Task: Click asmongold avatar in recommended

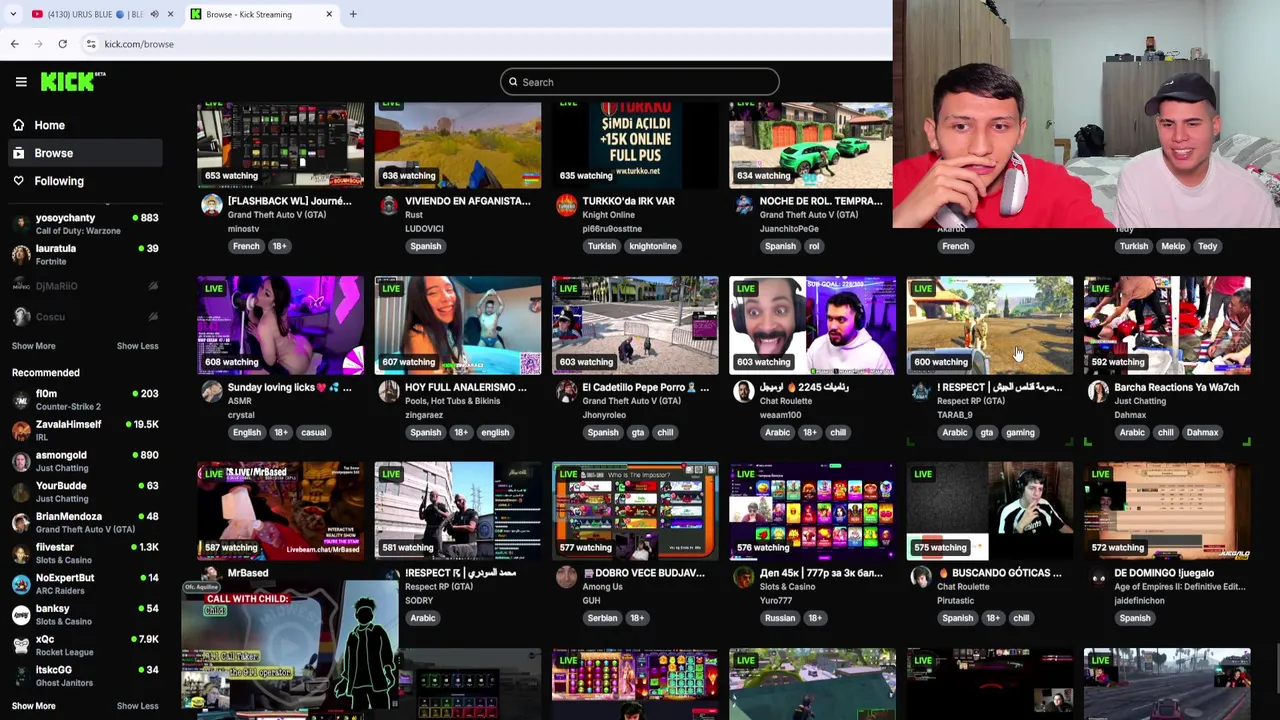Action: click(21, 461)
